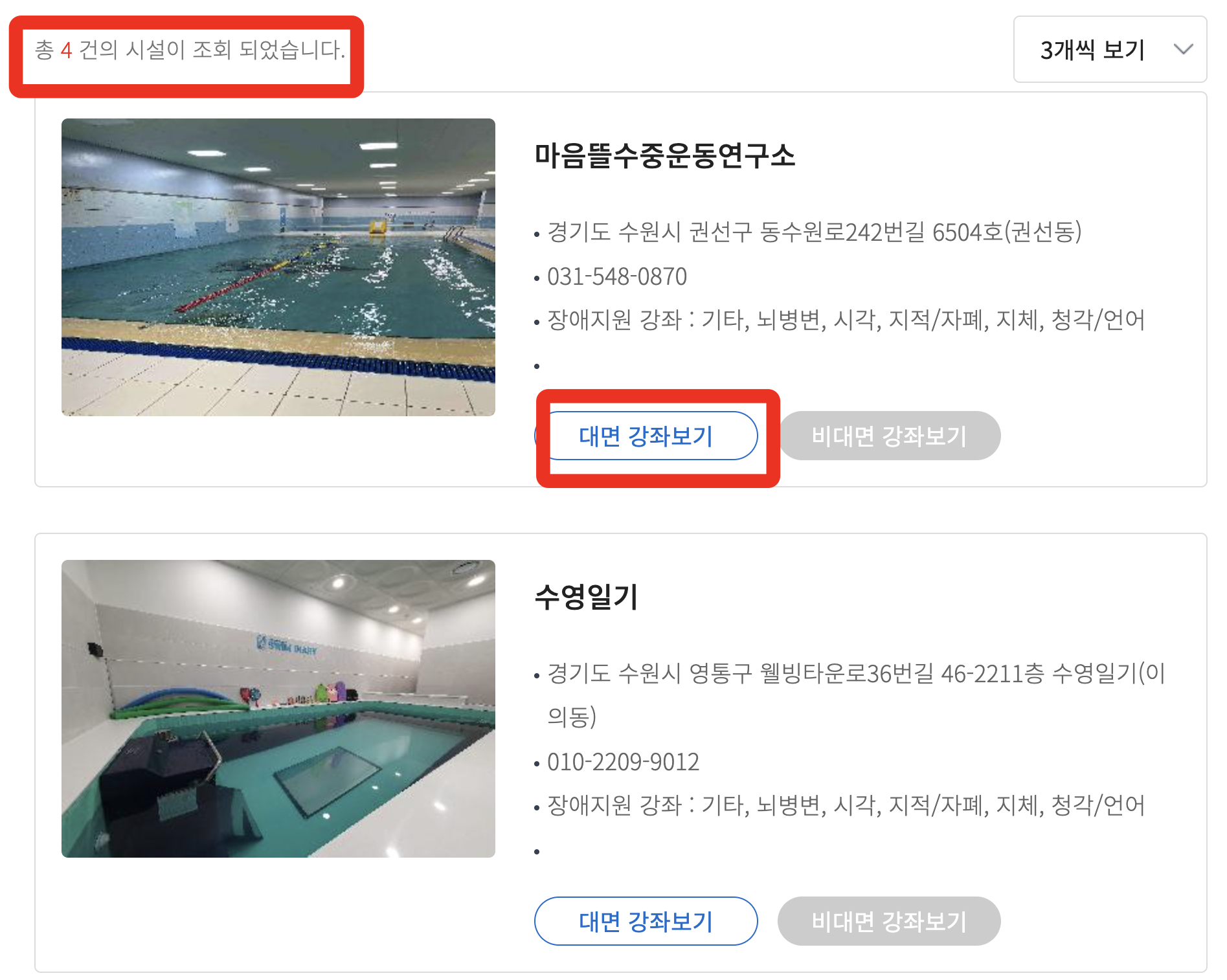Open the 마음뜰수중운동연구소 pool photo

click(278, 267)
